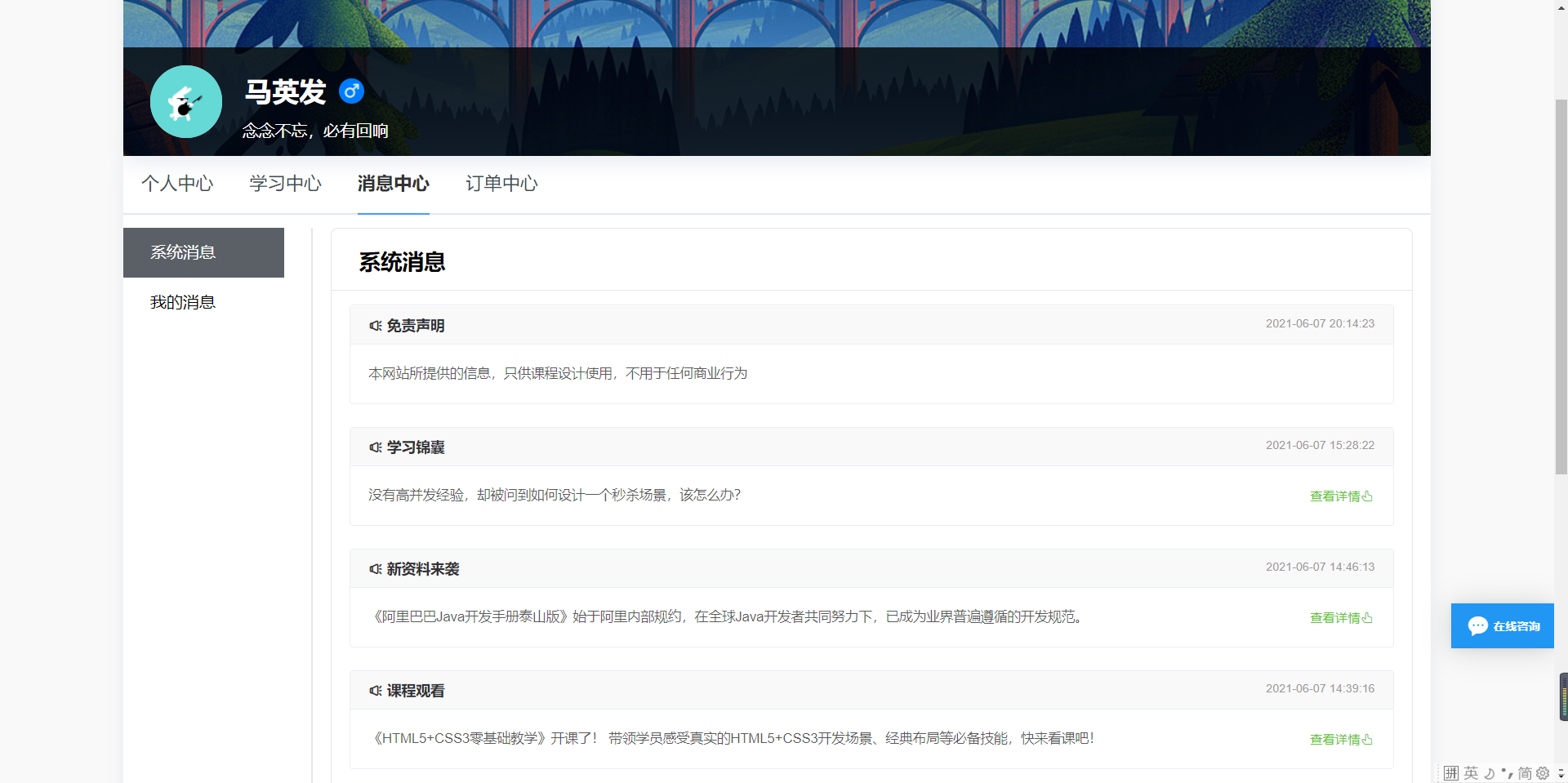Click the 马英发 profile avatar
The width and height of the screenshot is (1568, 783).
pyautogui.click(x=186, y=102)
